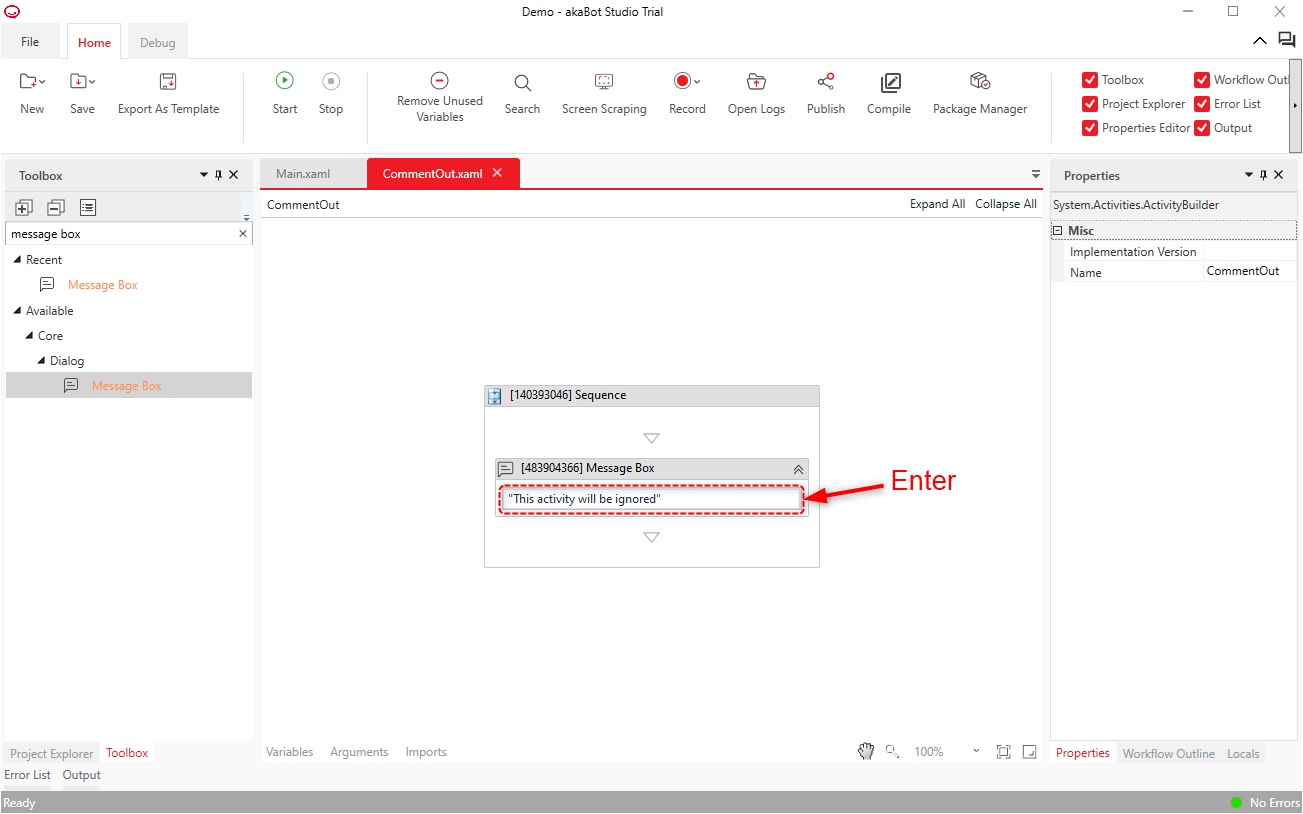Collapse the Available tree group
This screenshot has height=814, width=1303.
pos(17,311)
